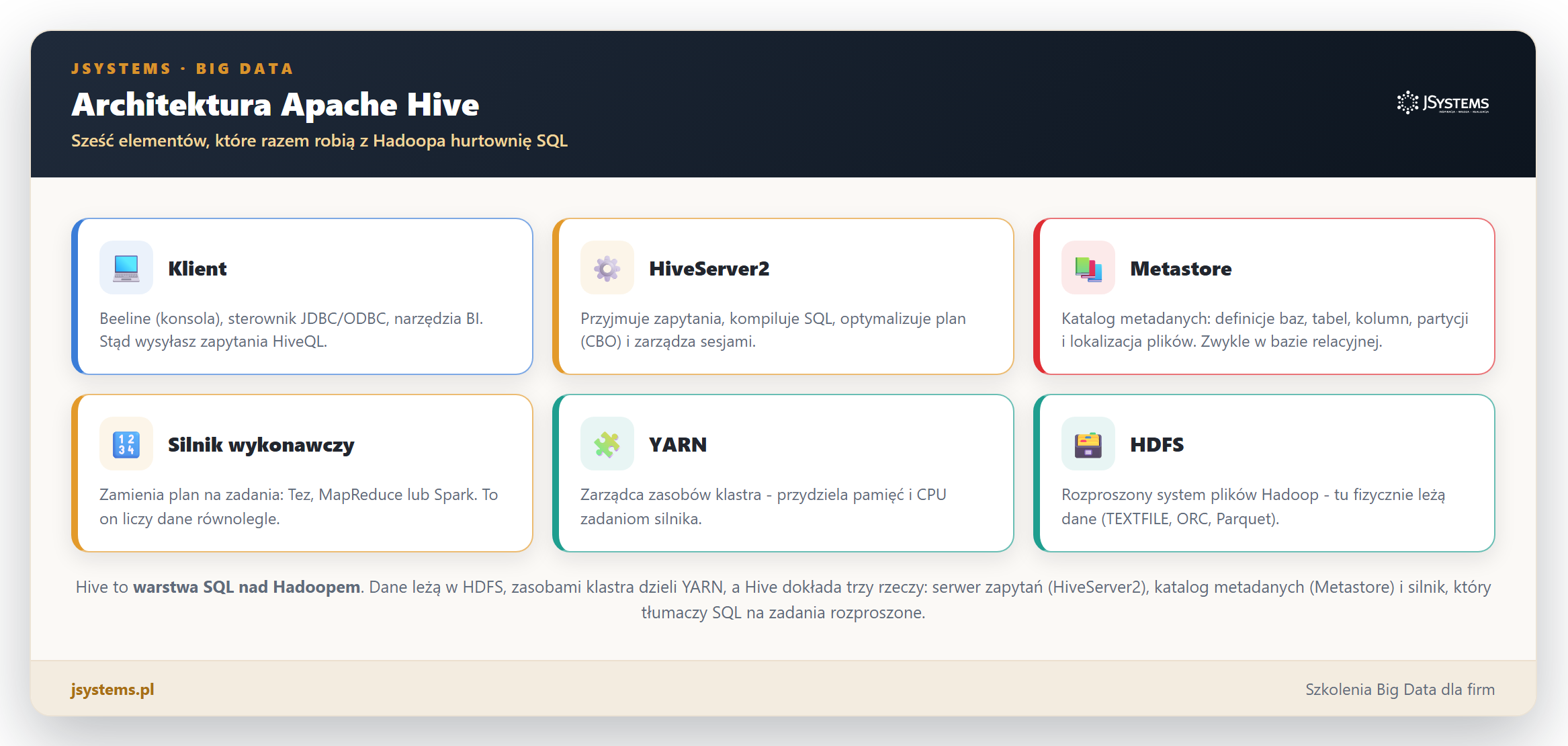Image resolution: width=1568 pixels, height=746 pixels.
Task: Click the laptop icon on the Klient card
Action: coord(126,268)
